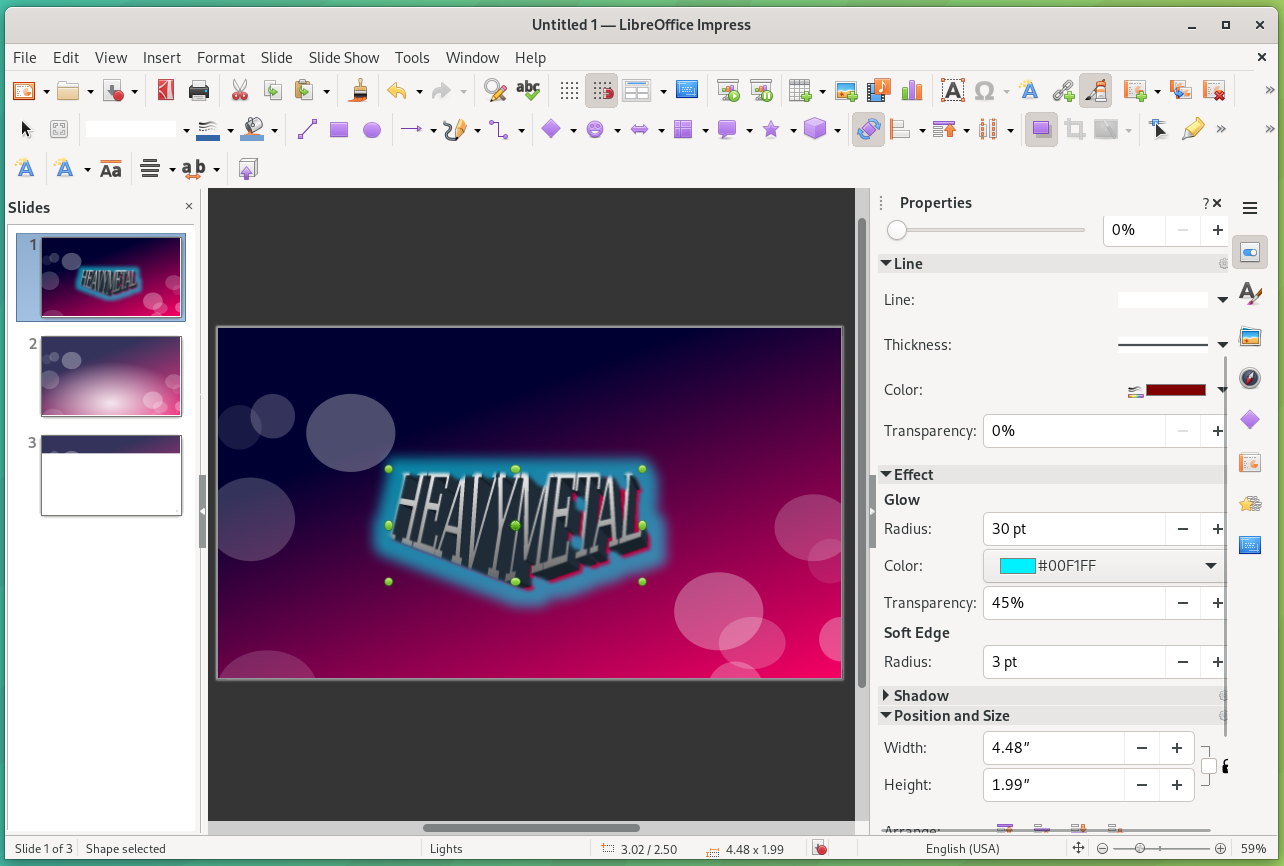Toggle Snap to Grid in the toolbar

click(602, 90)
